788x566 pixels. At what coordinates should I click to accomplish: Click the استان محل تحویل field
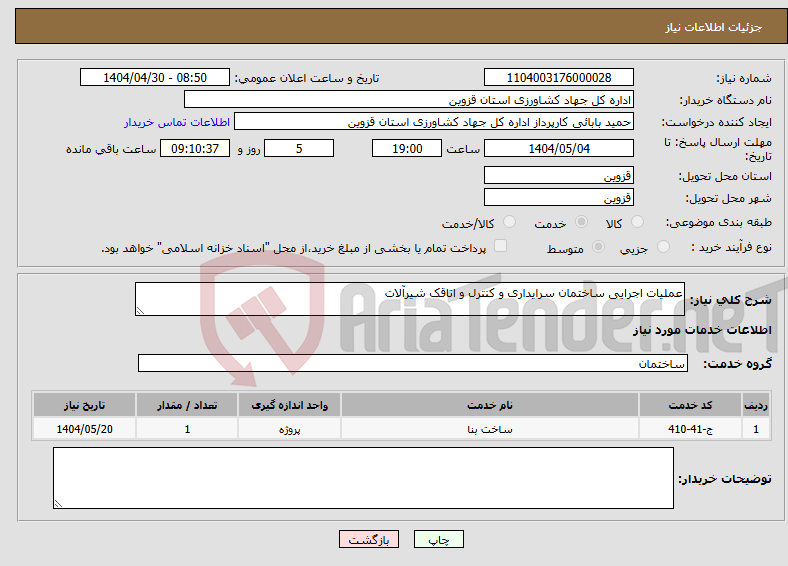(558, 175)
